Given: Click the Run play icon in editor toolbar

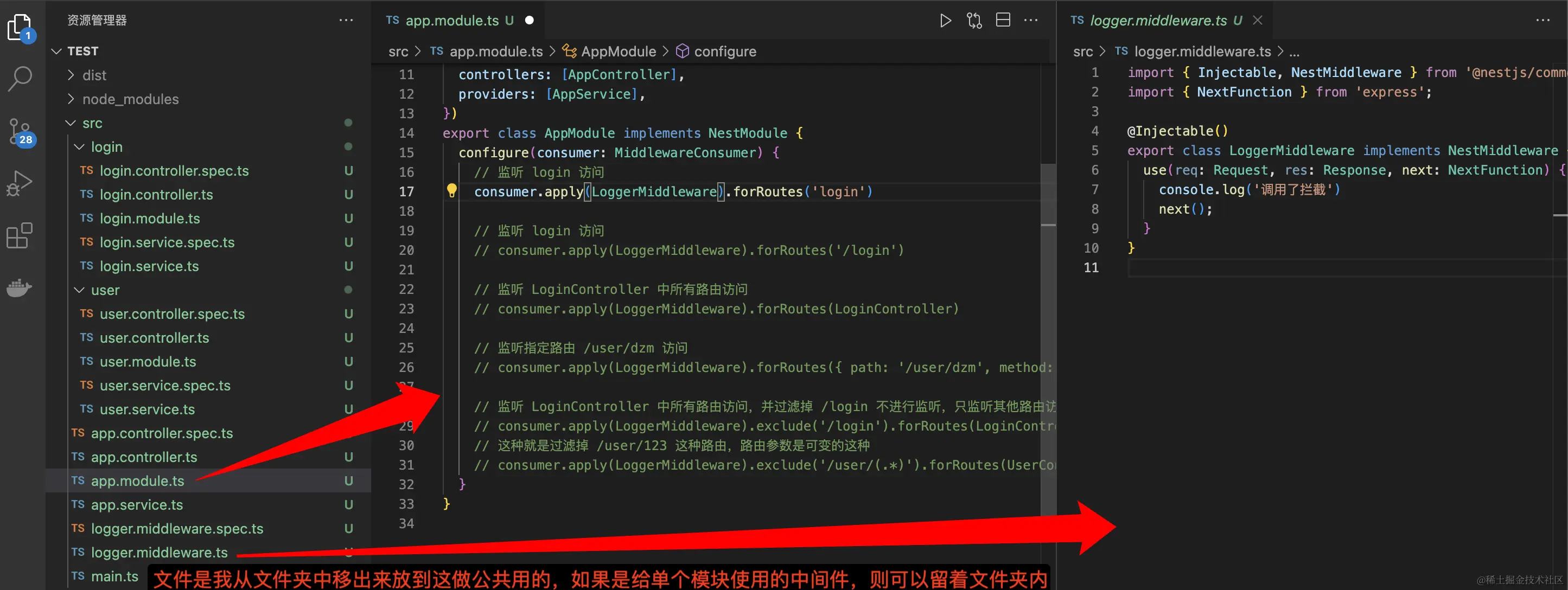Looking at the screenshot, I should 945,21.
